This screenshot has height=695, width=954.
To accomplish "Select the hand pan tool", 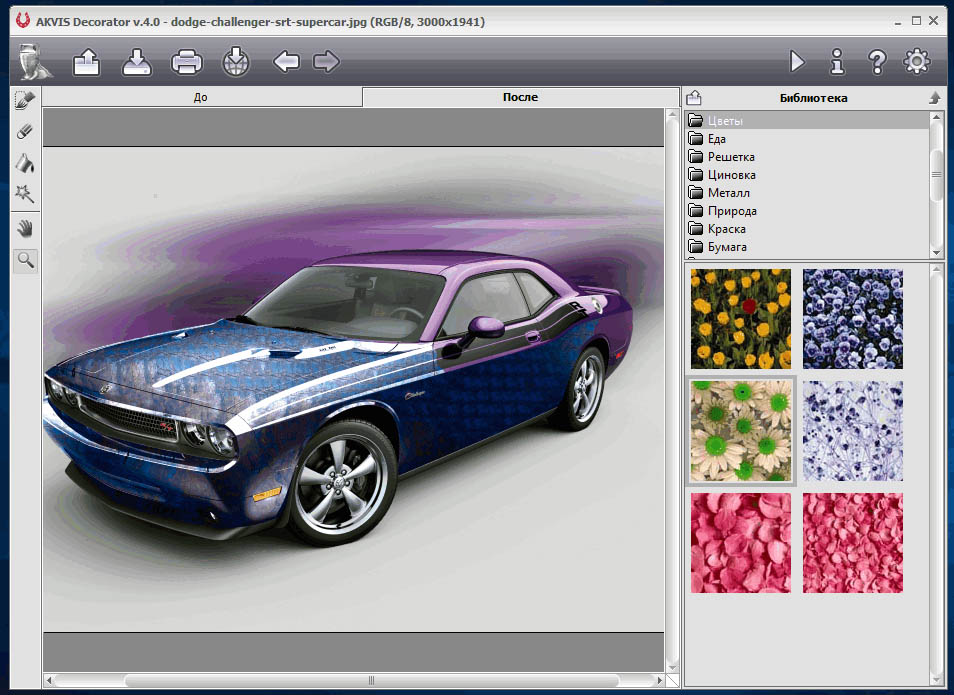I will pyautogui.click(x=25, y=229).
